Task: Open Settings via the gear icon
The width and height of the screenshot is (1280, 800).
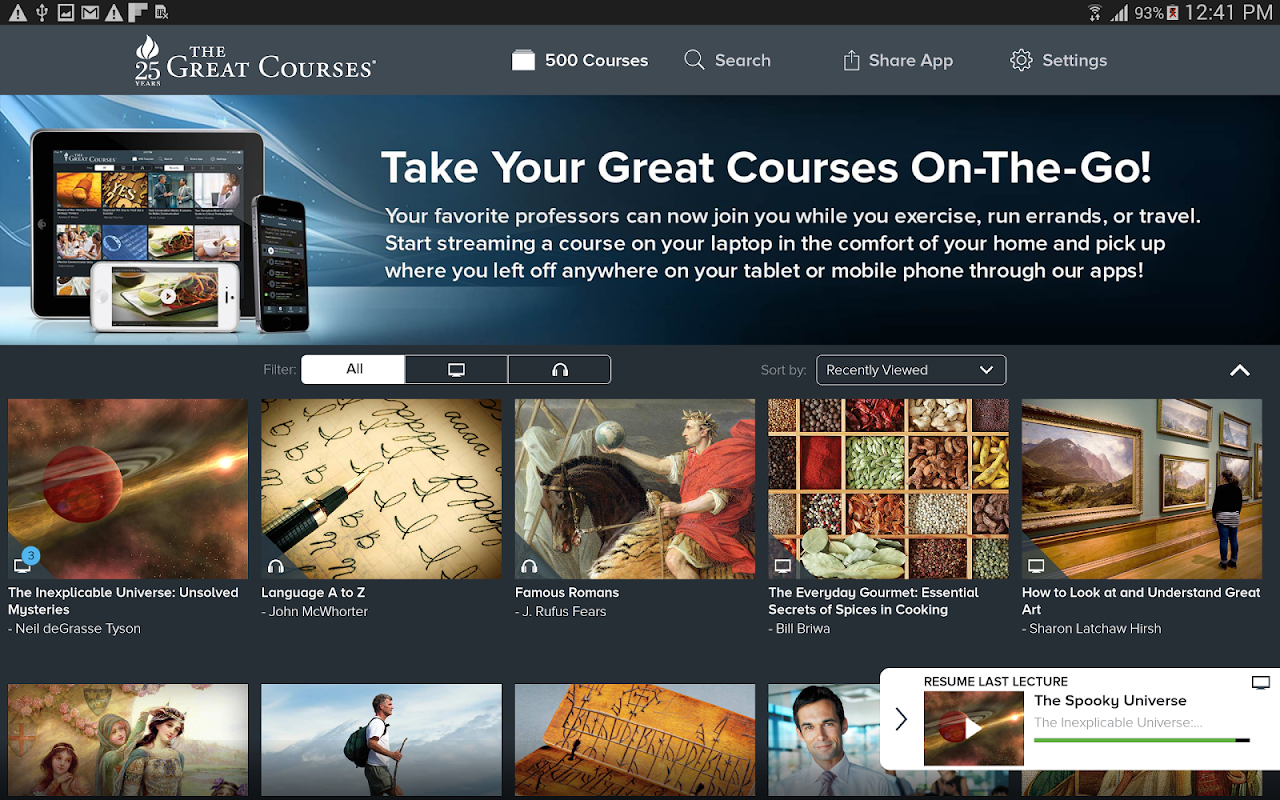Action: coord(1021,60)
